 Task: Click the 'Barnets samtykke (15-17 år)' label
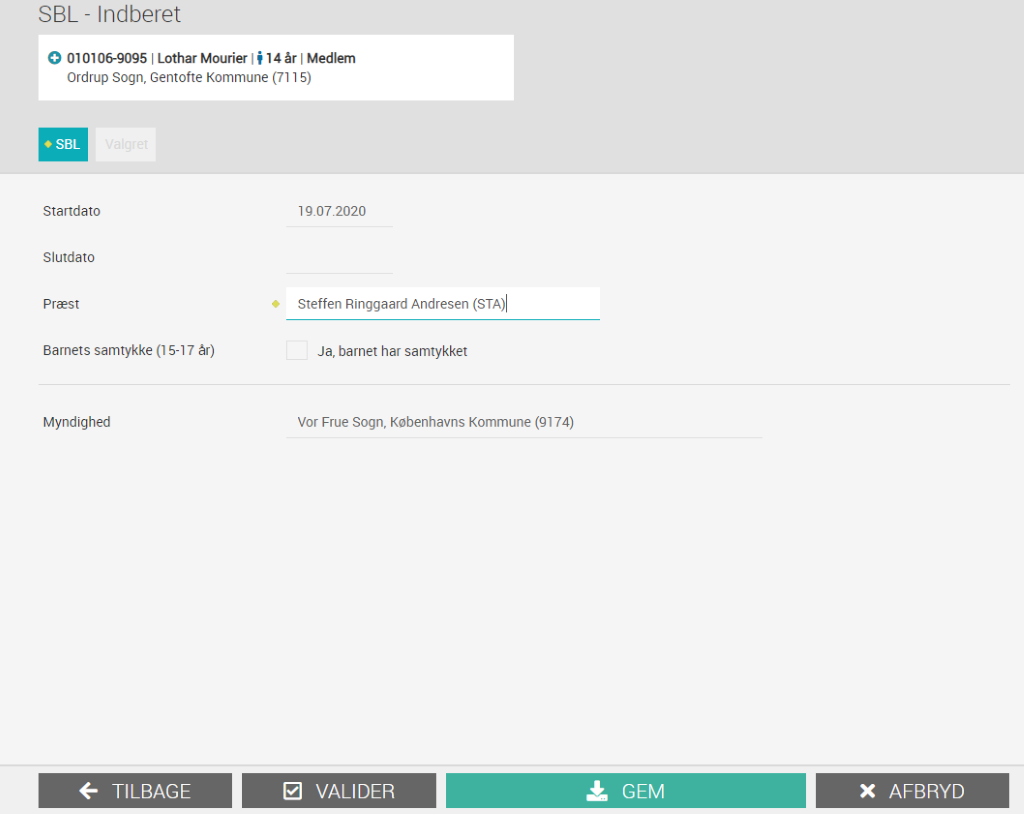[x=129, y=350]
